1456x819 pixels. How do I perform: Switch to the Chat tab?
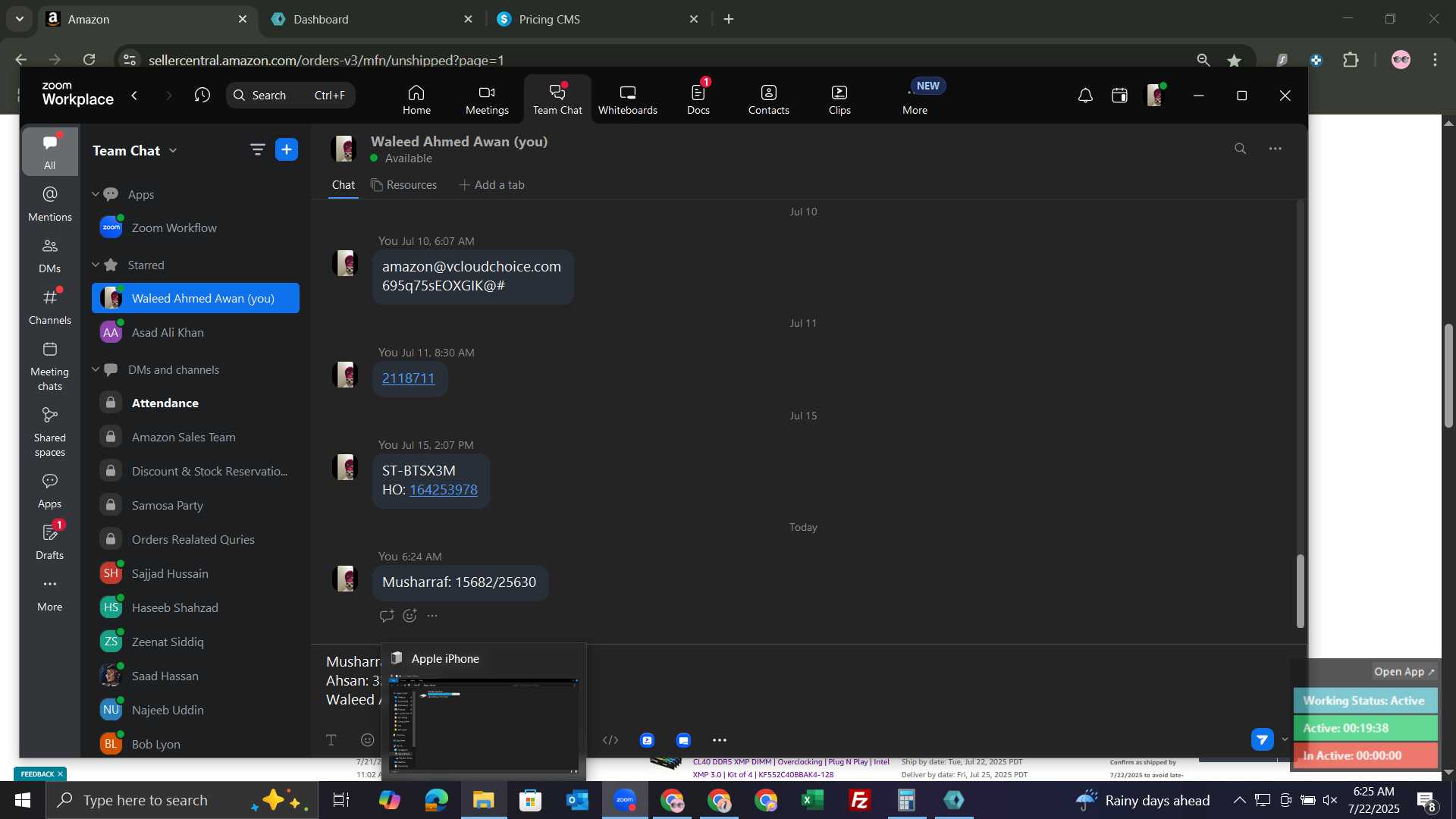(x=343, y=185)
